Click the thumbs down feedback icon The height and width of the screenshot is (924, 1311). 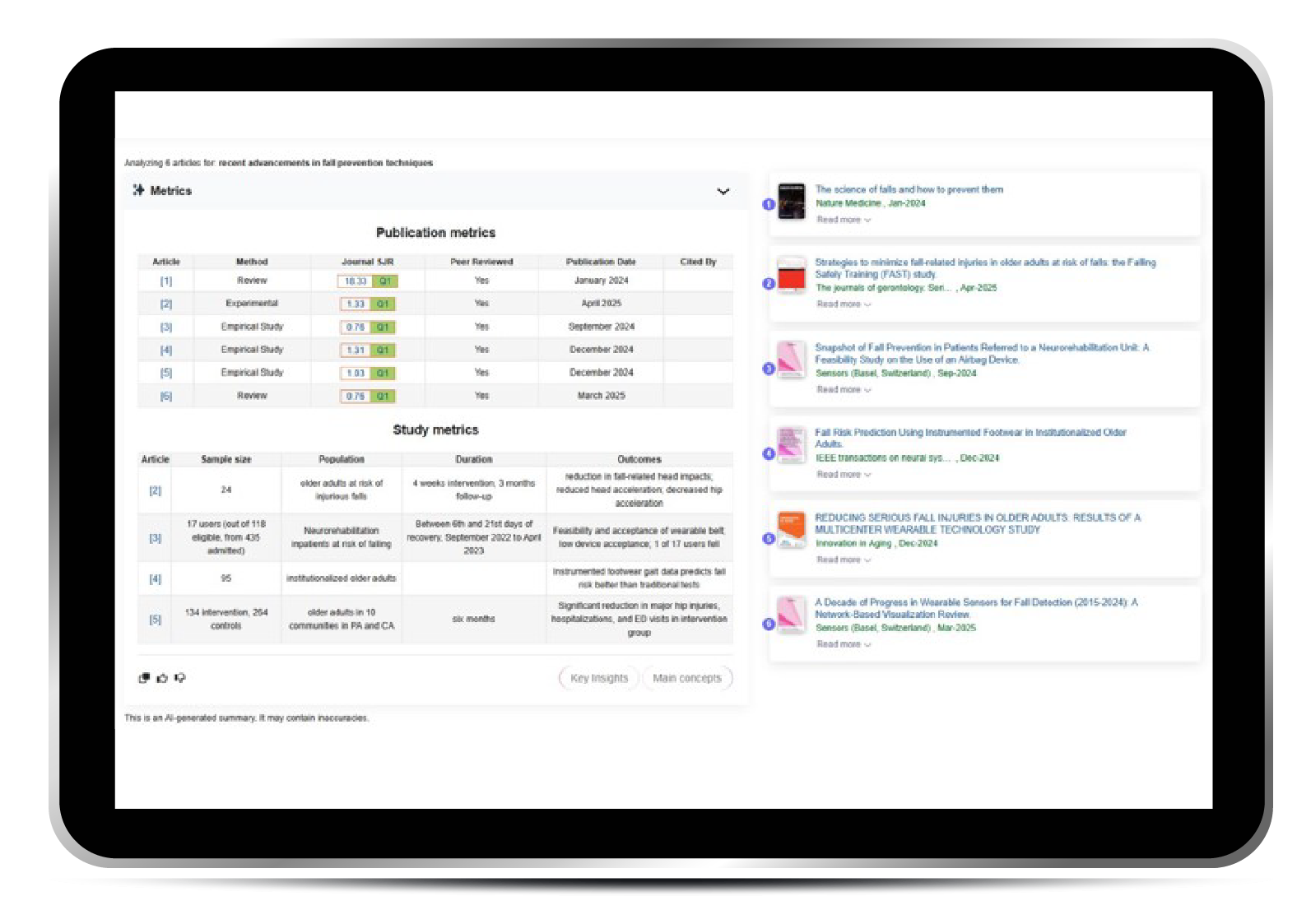point(180,678)
